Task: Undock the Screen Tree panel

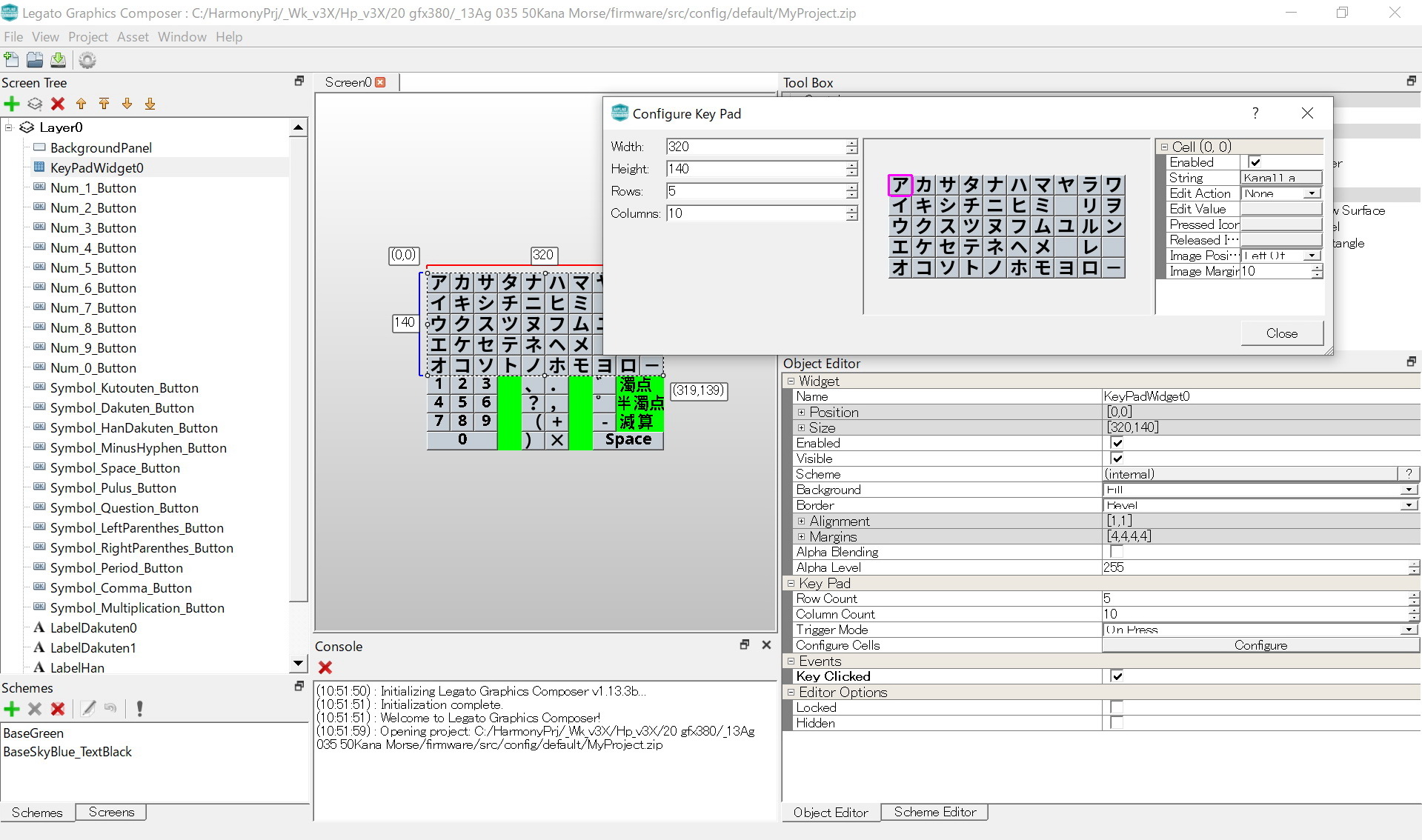Action: tap(299, 81)
